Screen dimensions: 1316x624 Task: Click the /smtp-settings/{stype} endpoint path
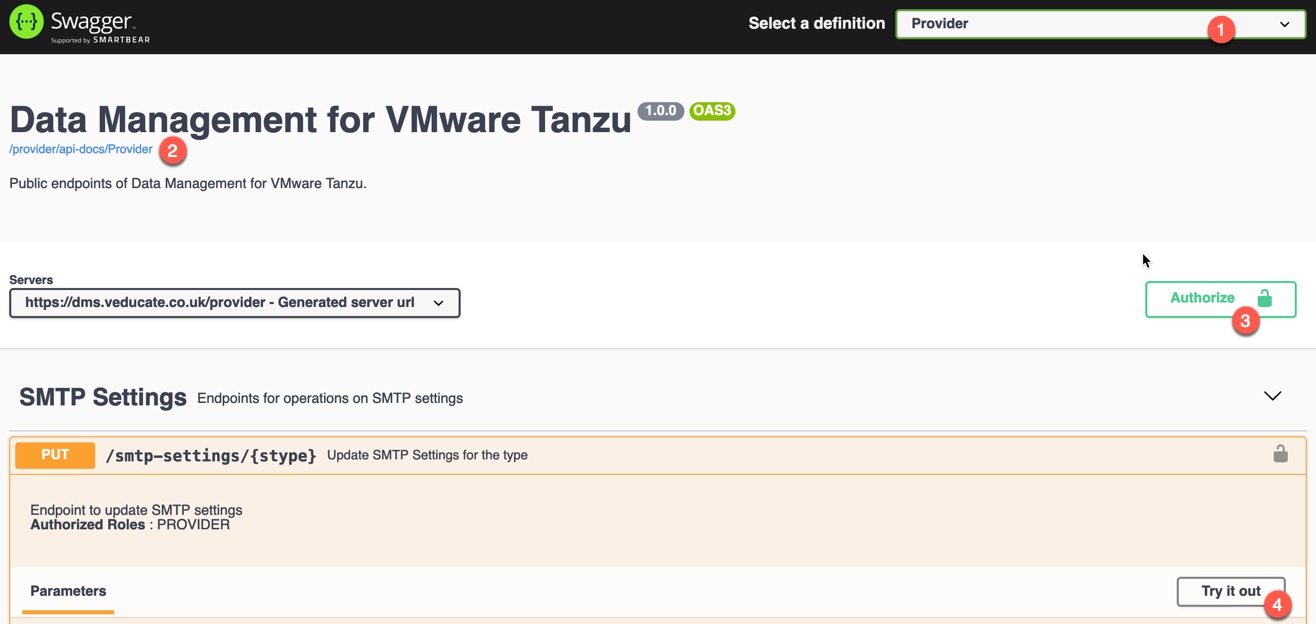pyautogui.click(x=211, y=455)
